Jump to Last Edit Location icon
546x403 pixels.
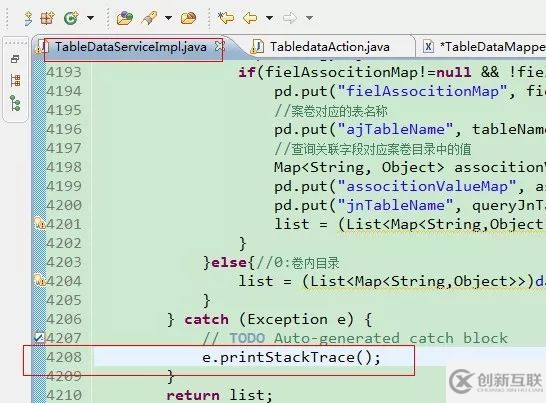[226, 17]
